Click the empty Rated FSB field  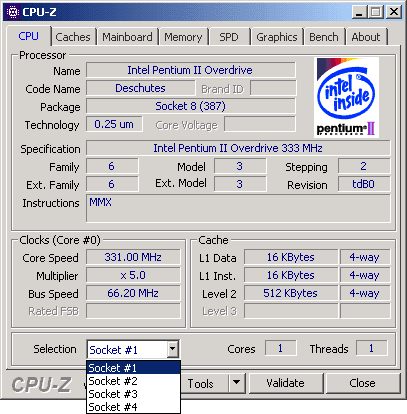pyautogui.click(x=133, y=311)
